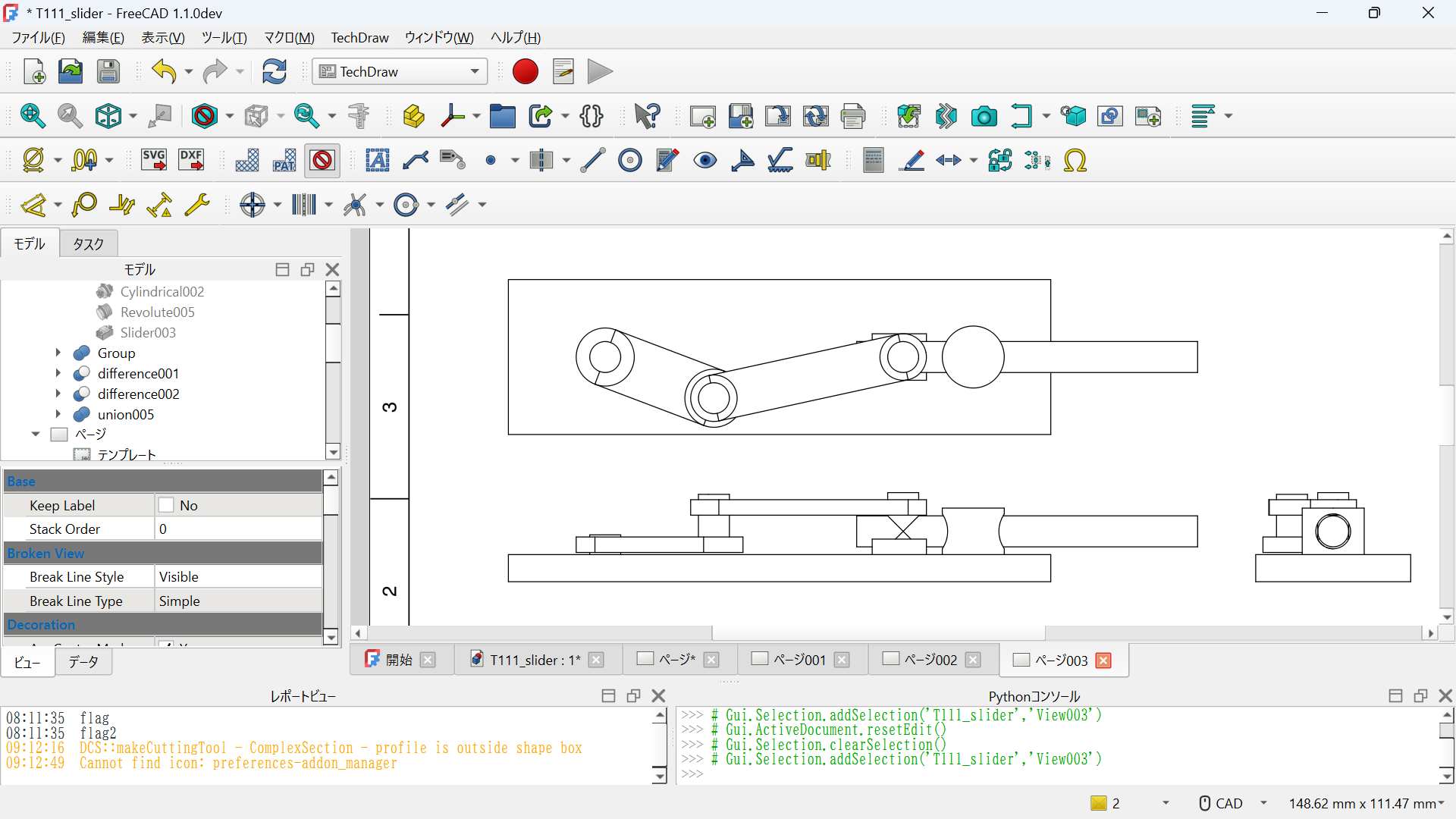Toggle the frames on/off prohibited icon
Viewport: 1456px width, 819px height.
tap(322, 160)
